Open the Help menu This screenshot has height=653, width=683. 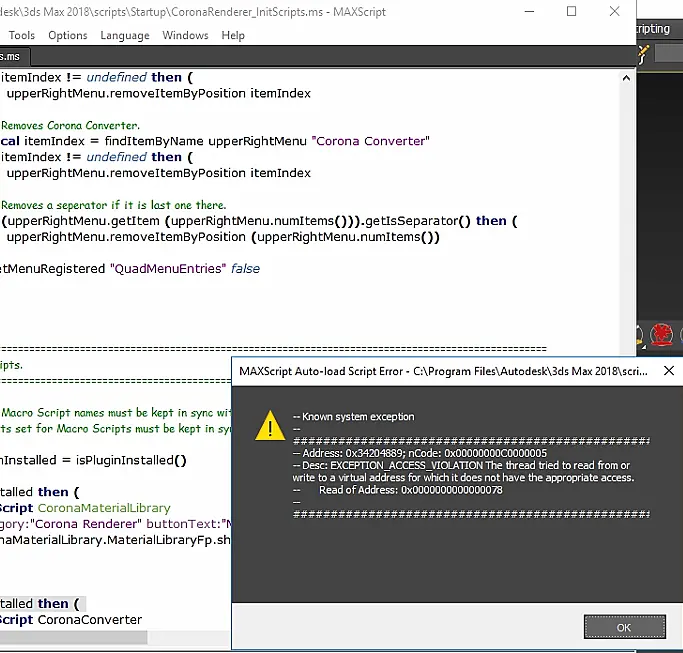coord(233,35)
